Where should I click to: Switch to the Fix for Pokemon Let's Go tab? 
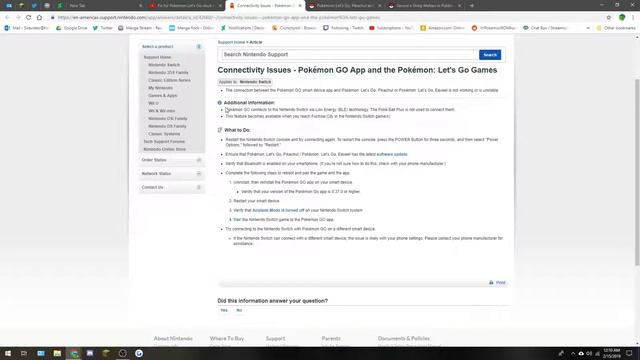click(x=186, y=6)
